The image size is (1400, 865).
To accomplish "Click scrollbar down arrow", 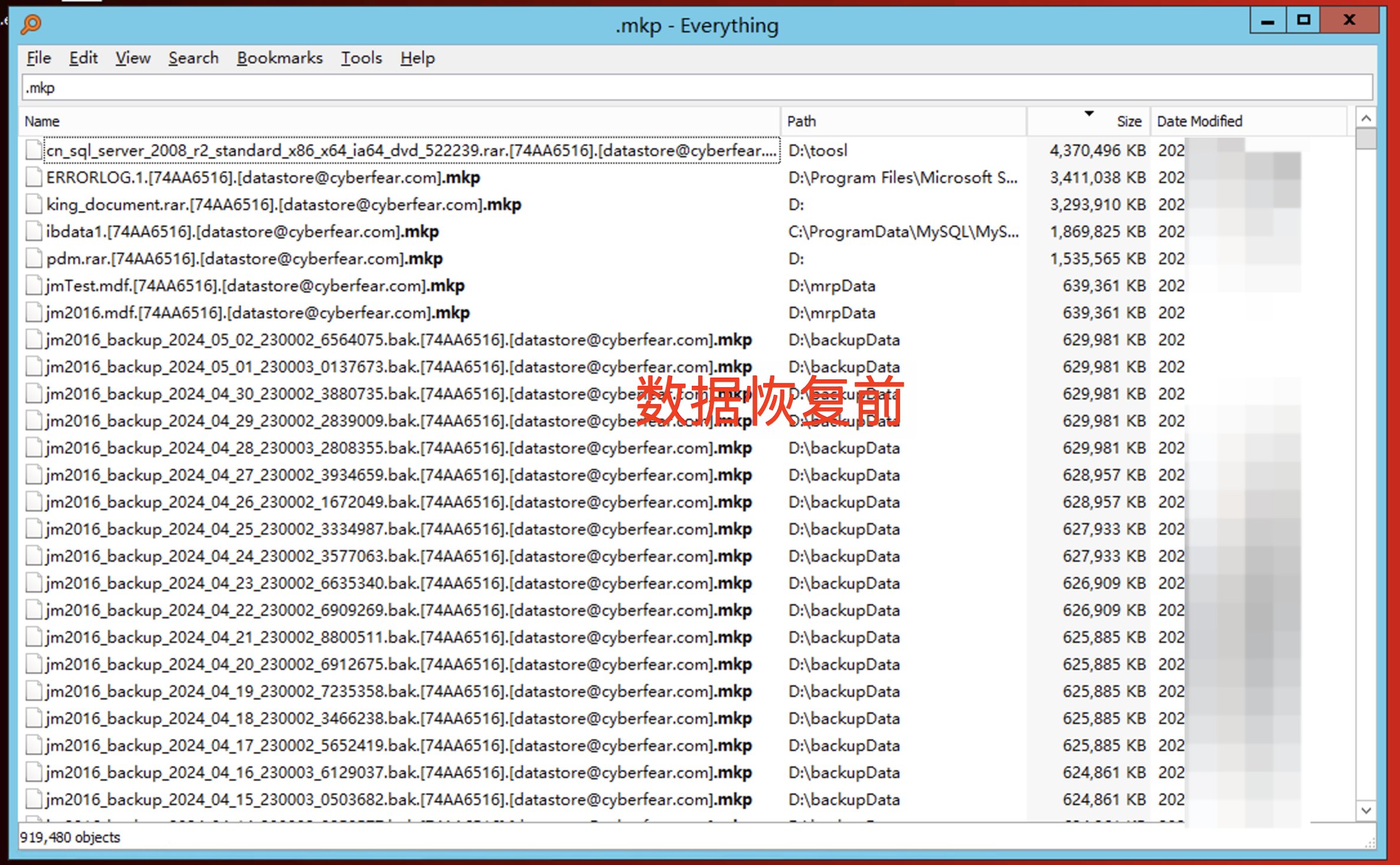I will point(1366,811).
